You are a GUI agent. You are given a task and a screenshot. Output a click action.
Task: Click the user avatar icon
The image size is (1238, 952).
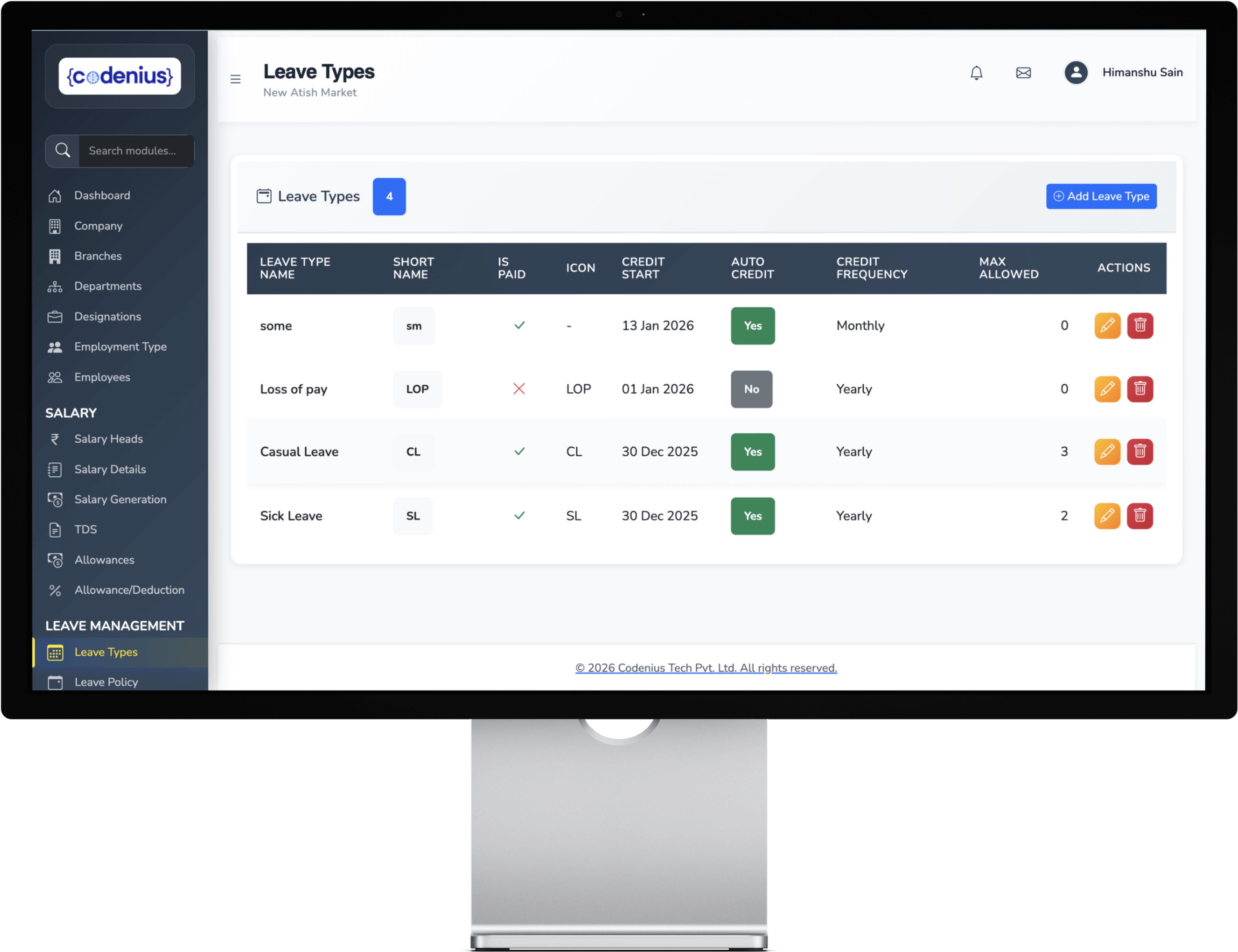(1075, 72)
